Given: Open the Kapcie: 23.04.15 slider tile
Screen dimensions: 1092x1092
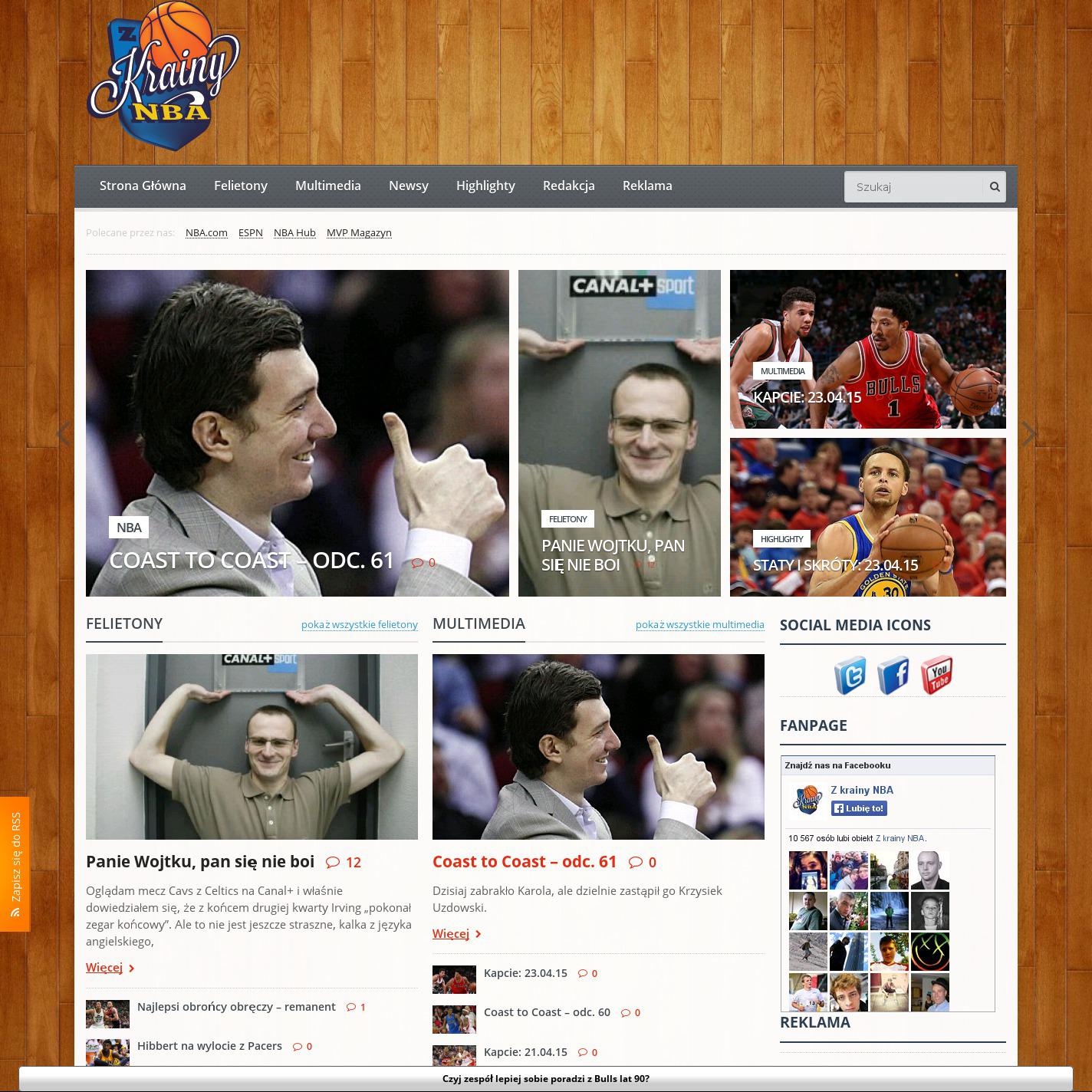Looking at the screenshot, I should click(x=867, y=349).
